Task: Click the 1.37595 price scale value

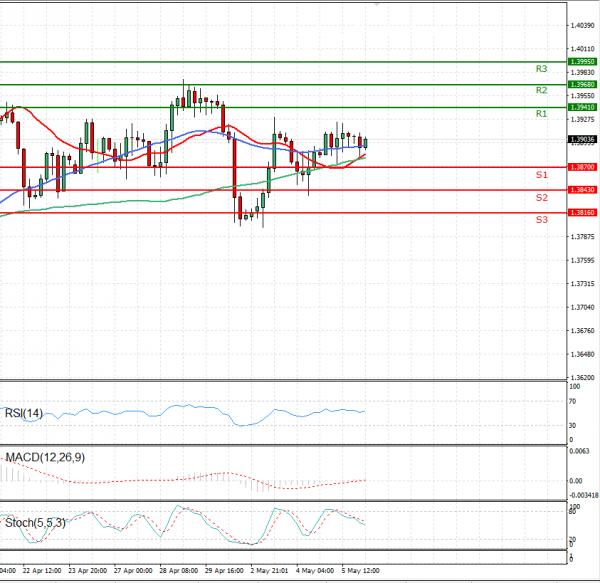Action: [582, 261]
